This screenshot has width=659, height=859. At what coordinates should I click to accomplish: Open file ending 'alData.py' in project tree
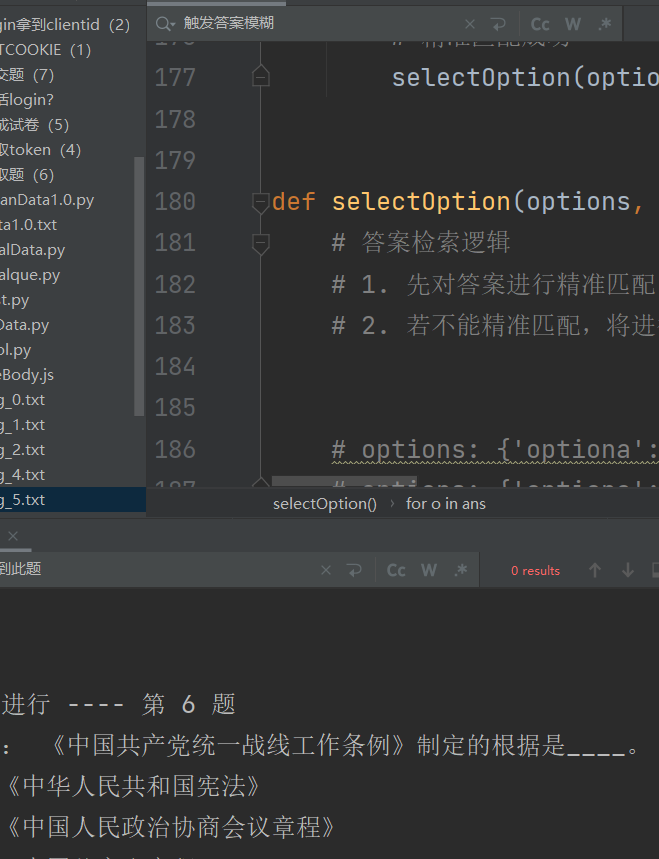click(32, 250)
